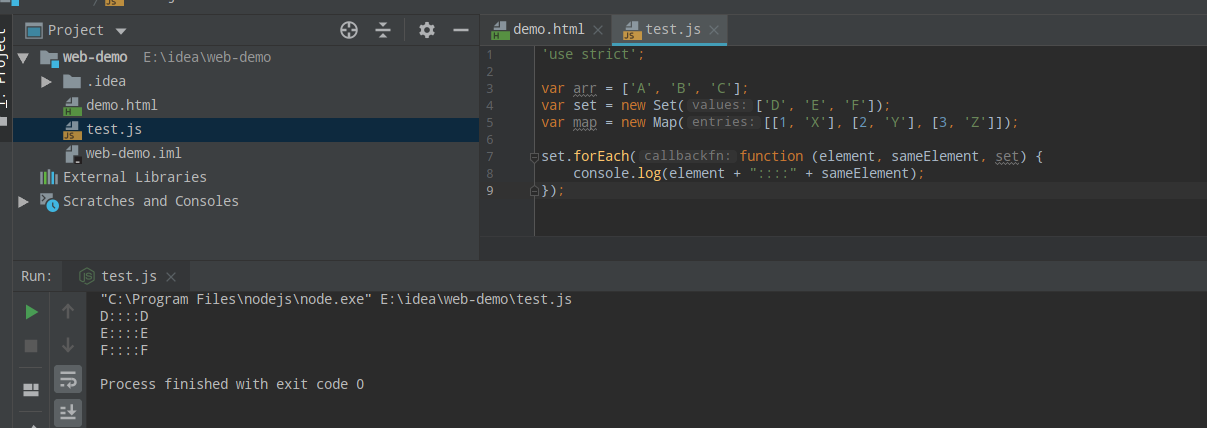Switch to test.js editor tab

click(673, 30)
